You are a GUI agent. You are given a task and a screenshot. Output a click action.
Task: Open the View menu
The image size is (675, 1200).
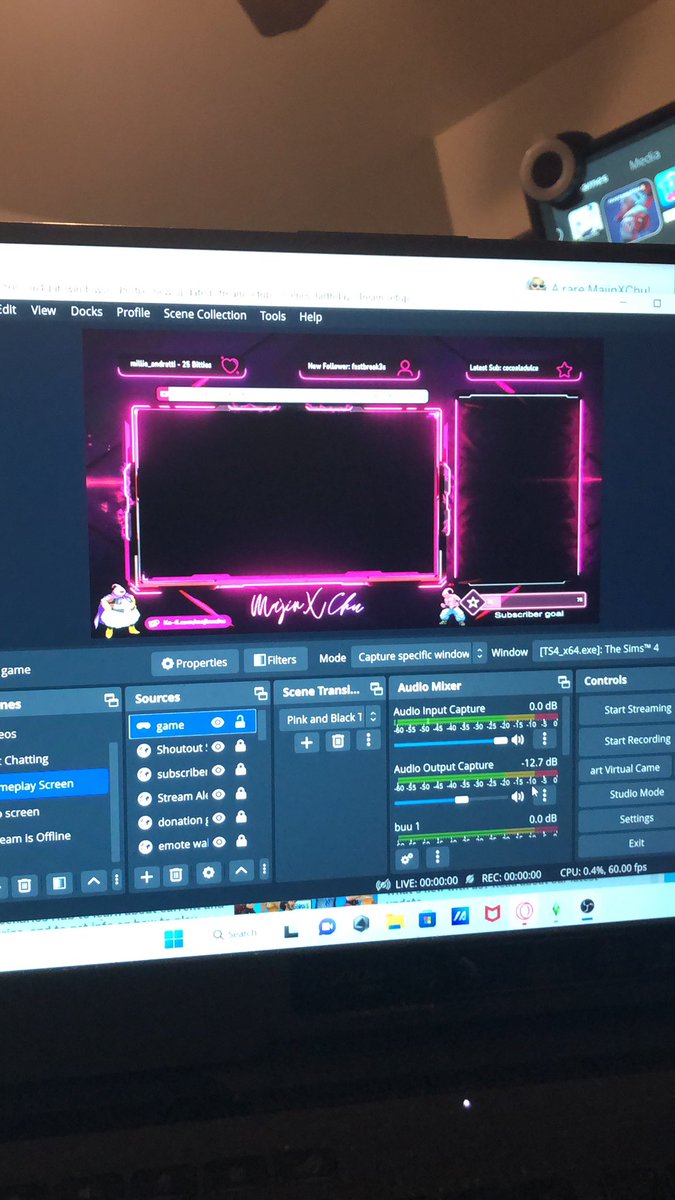click(x=43, y=310)
